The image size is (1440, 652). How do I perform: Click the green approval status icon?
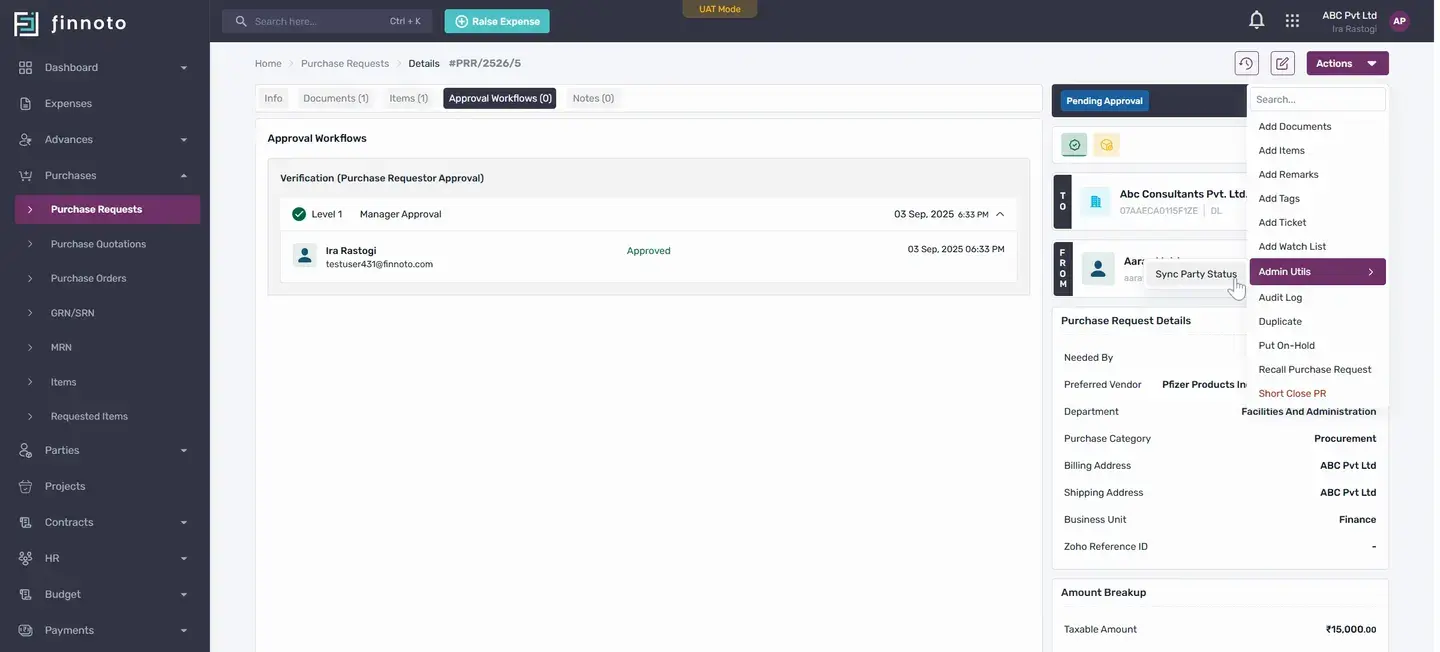tap(1074, 145)
